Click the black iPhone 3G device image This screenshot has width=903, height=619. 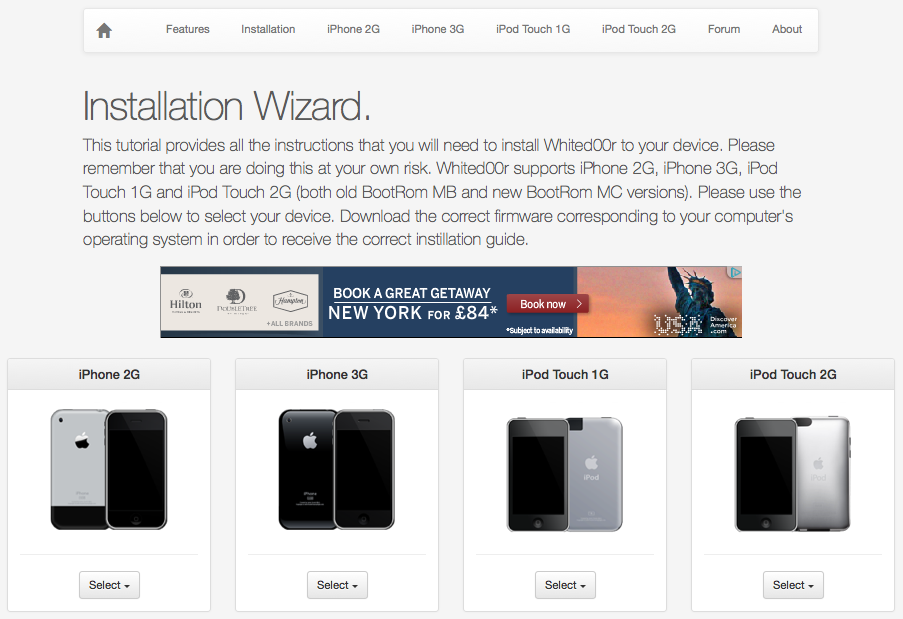pos(337,469)
